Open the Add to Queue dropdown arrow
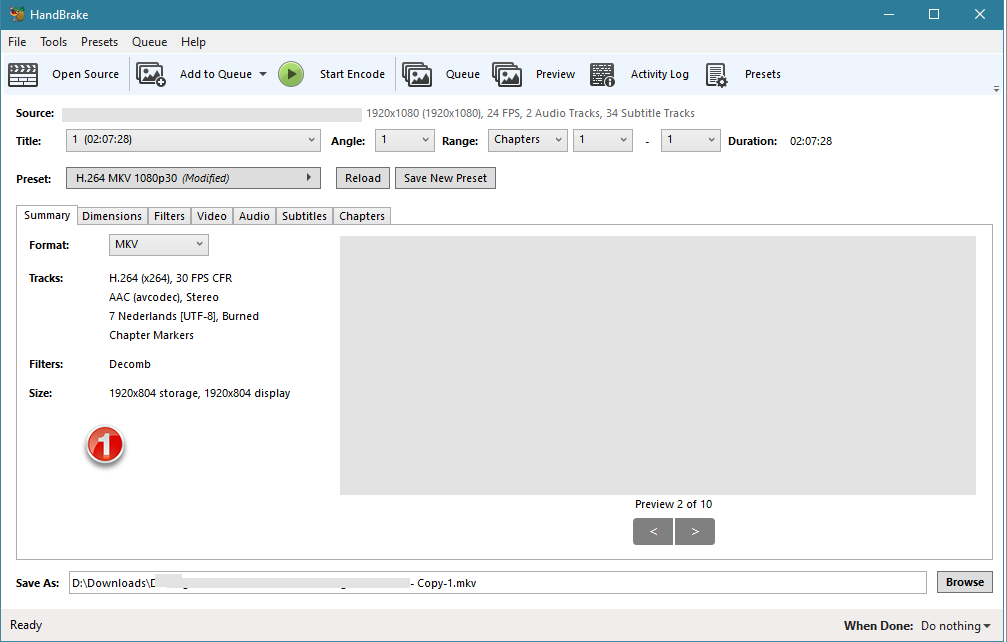 click(x=263, y=74)
